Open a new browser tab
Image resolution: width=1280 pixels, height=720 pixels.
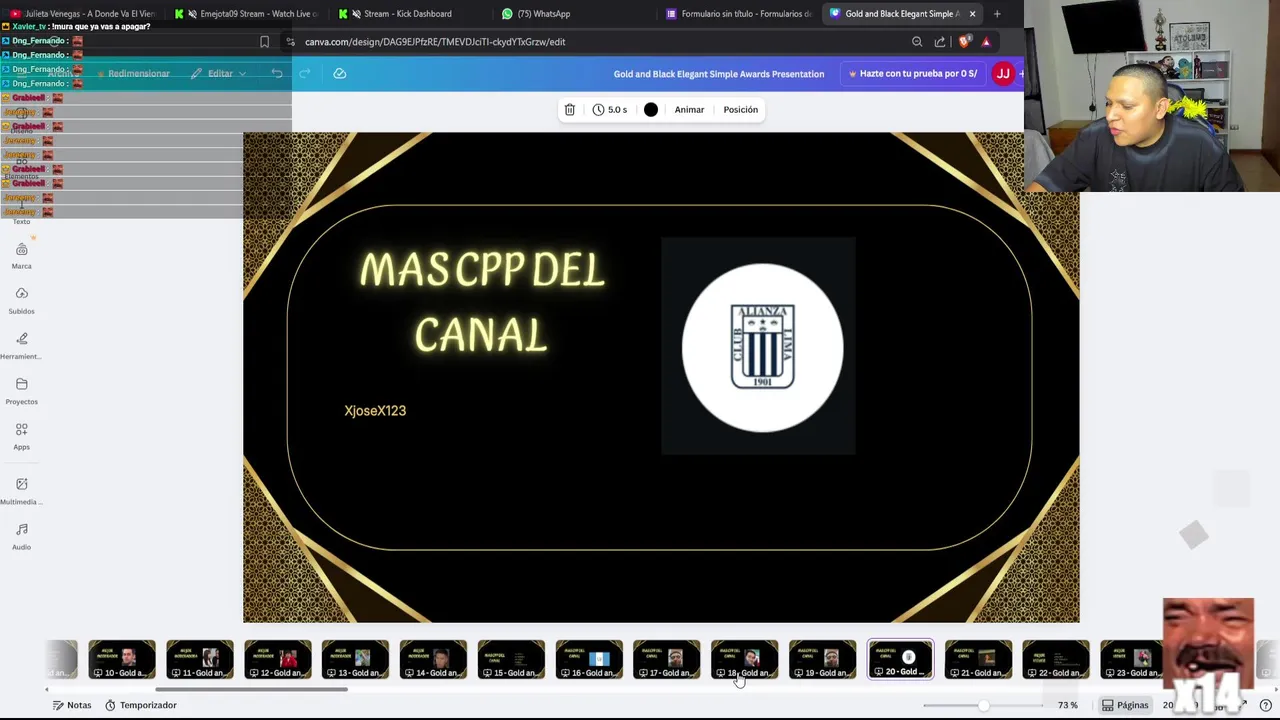[x=997, y=14]
